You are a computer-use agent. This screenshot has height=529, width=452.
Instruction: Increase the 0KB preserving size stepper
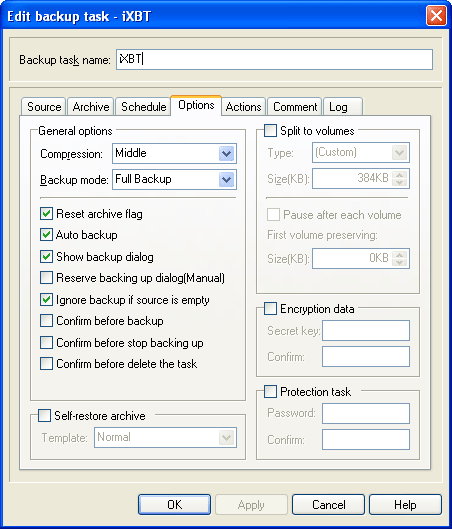tap(400, 255)
